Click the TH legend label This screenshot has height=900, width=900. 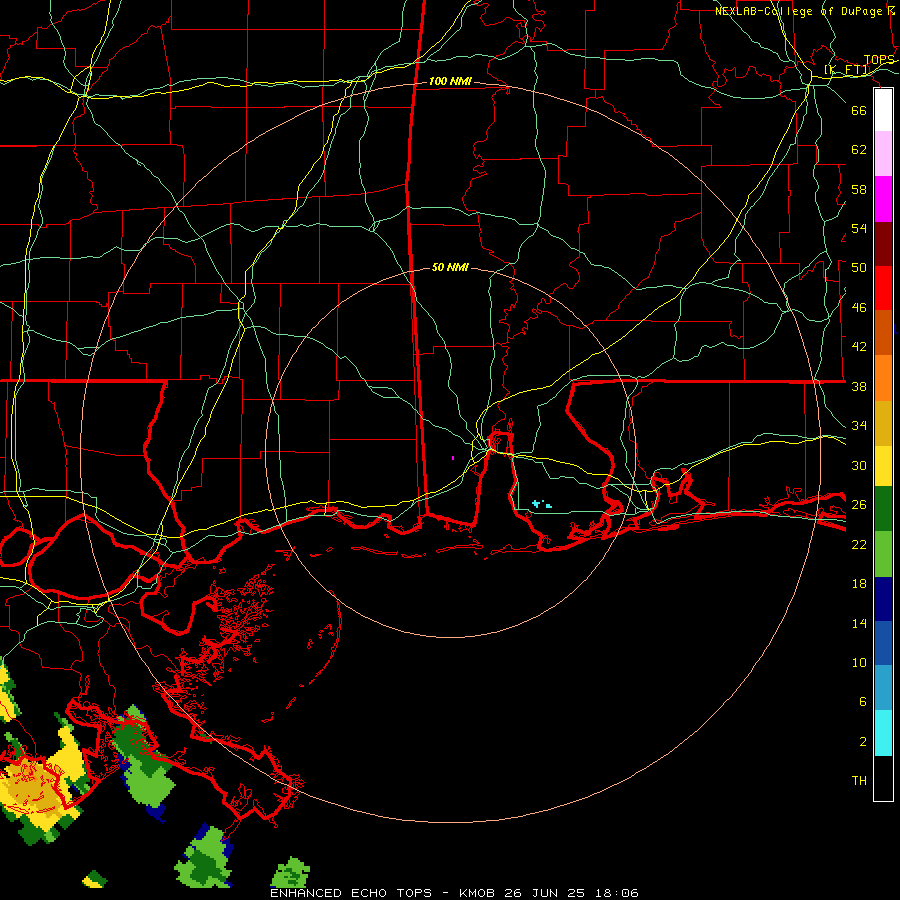tap(859, 781)
